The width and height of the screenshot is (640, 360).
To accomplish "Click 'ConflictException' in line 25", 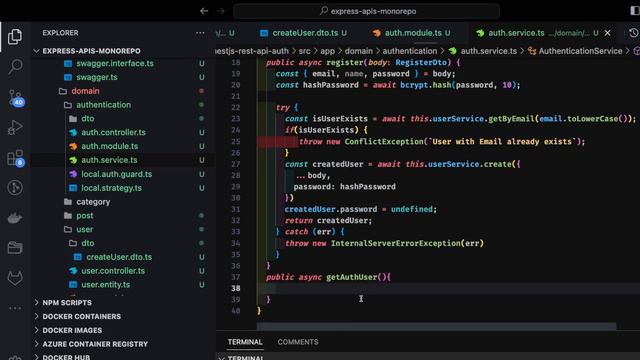I will pos(384,142).
